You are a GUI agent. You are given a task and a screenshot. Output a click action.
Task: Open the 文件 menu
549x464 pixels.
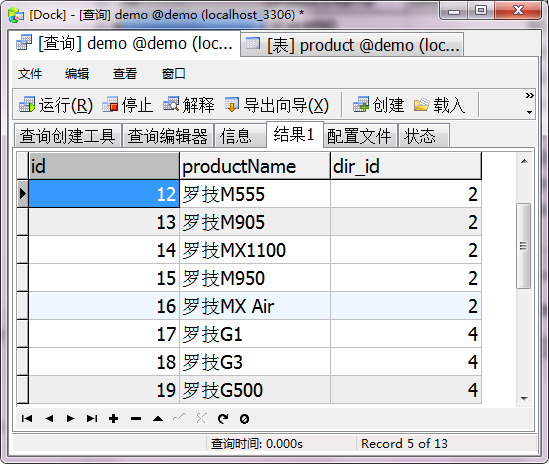pyautogui.click(x=30, y=74)
